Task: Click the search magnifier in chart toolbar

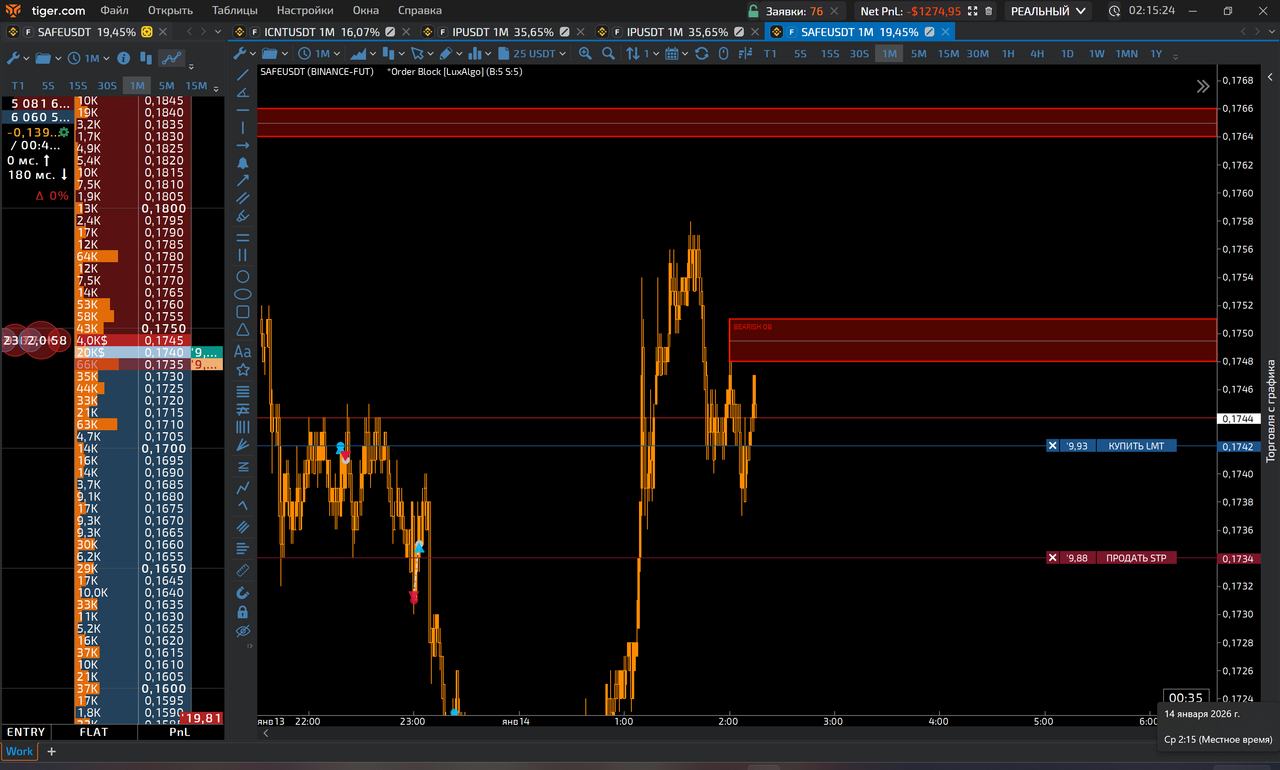Action: point(607,54)
